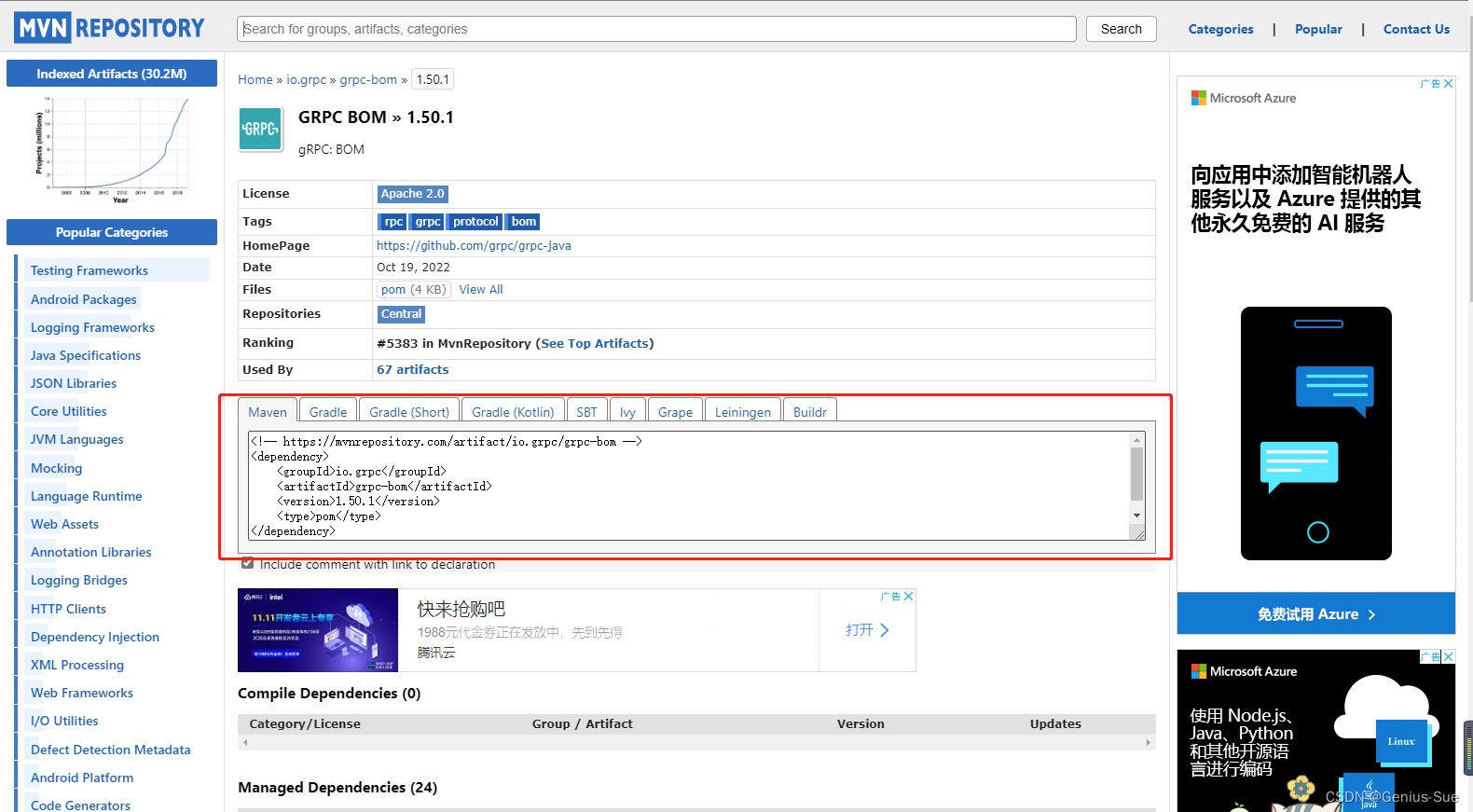Open the 67 artifacts link

pyautogui.click(x=412, y=369)
